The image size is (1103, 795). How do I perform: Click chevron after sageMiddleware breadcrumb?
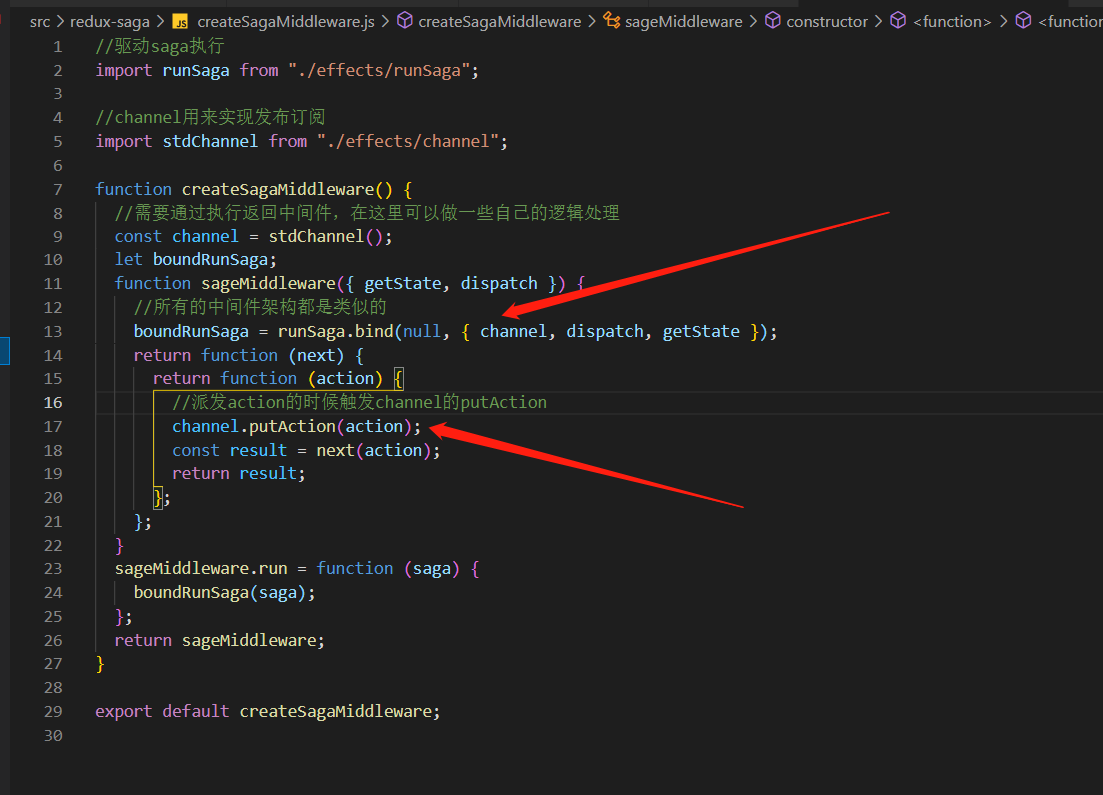click(x=753, y=22)
